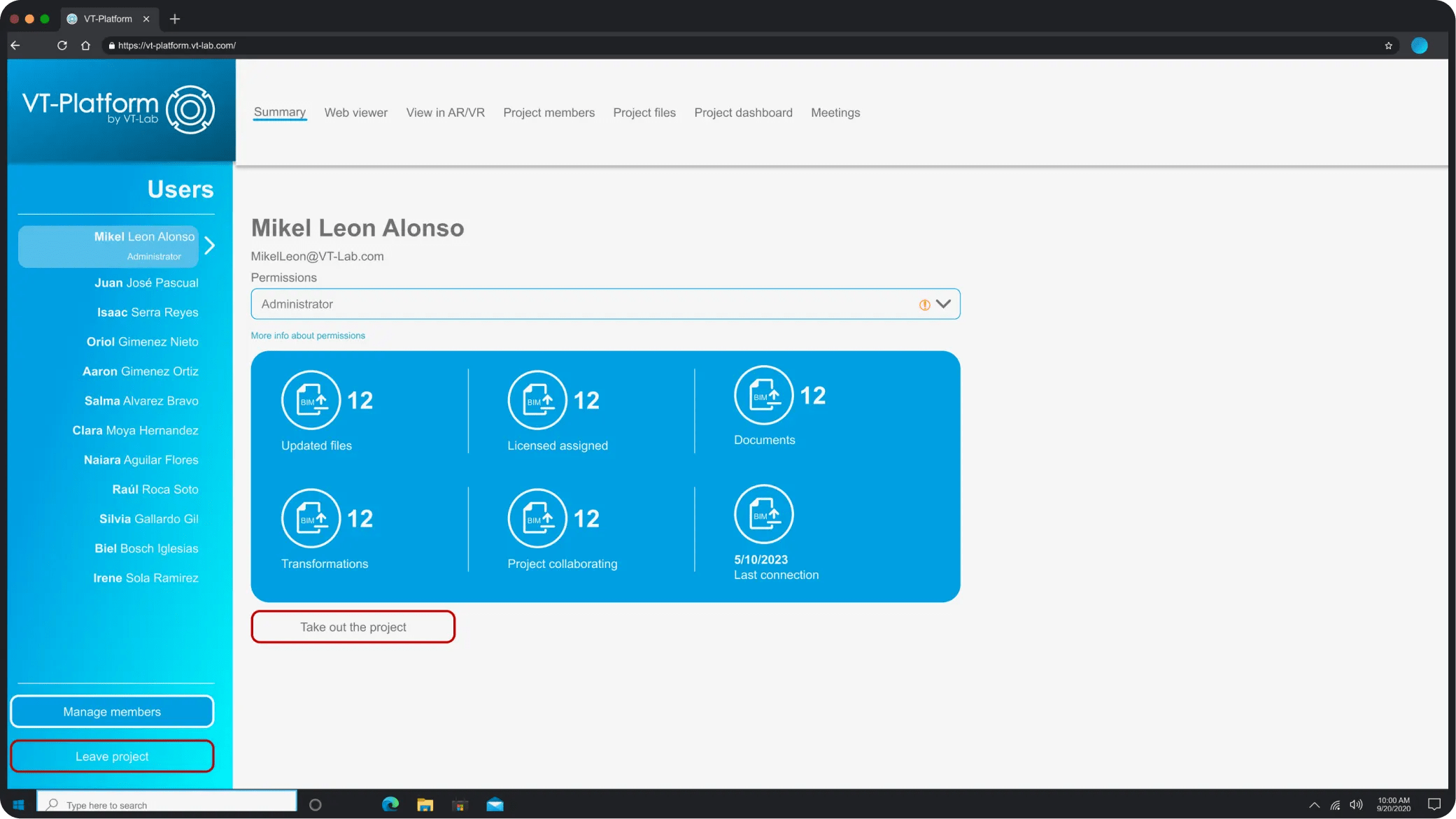The height and width of the screenshot is (819, 1456).
Task: Click the orange permission warning icon
Action: point(924,305)
